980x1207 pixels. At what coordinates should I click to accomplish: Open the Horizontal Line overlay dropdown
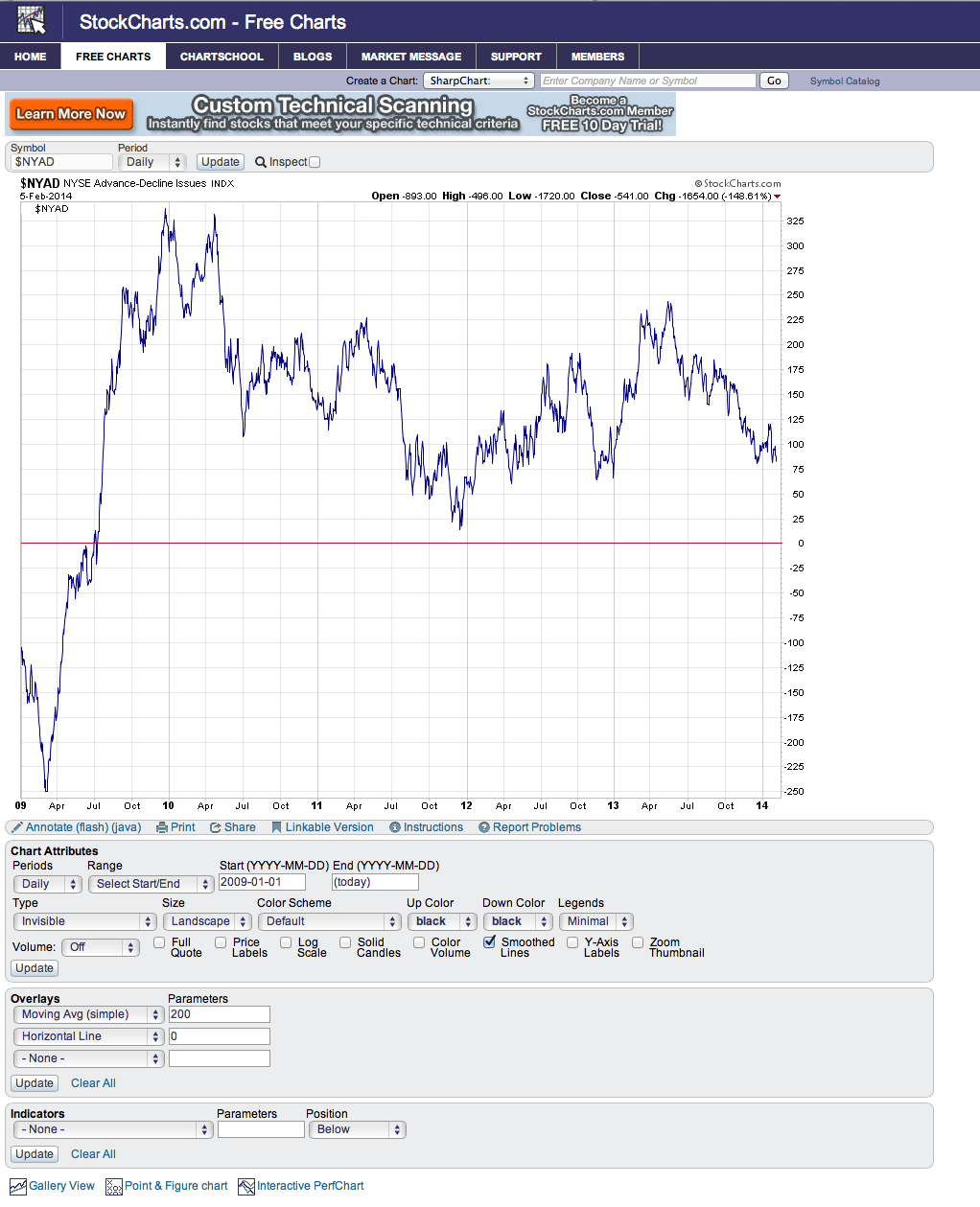(x=88, y=1036)
